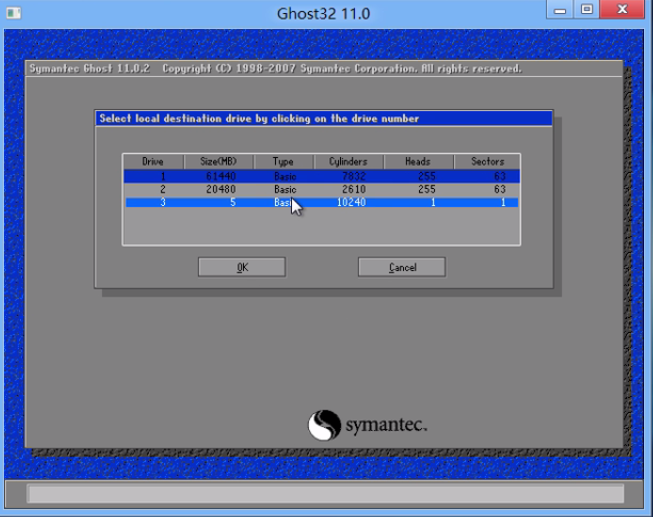Click Basic type in drive 2 row

pos(285,190)
